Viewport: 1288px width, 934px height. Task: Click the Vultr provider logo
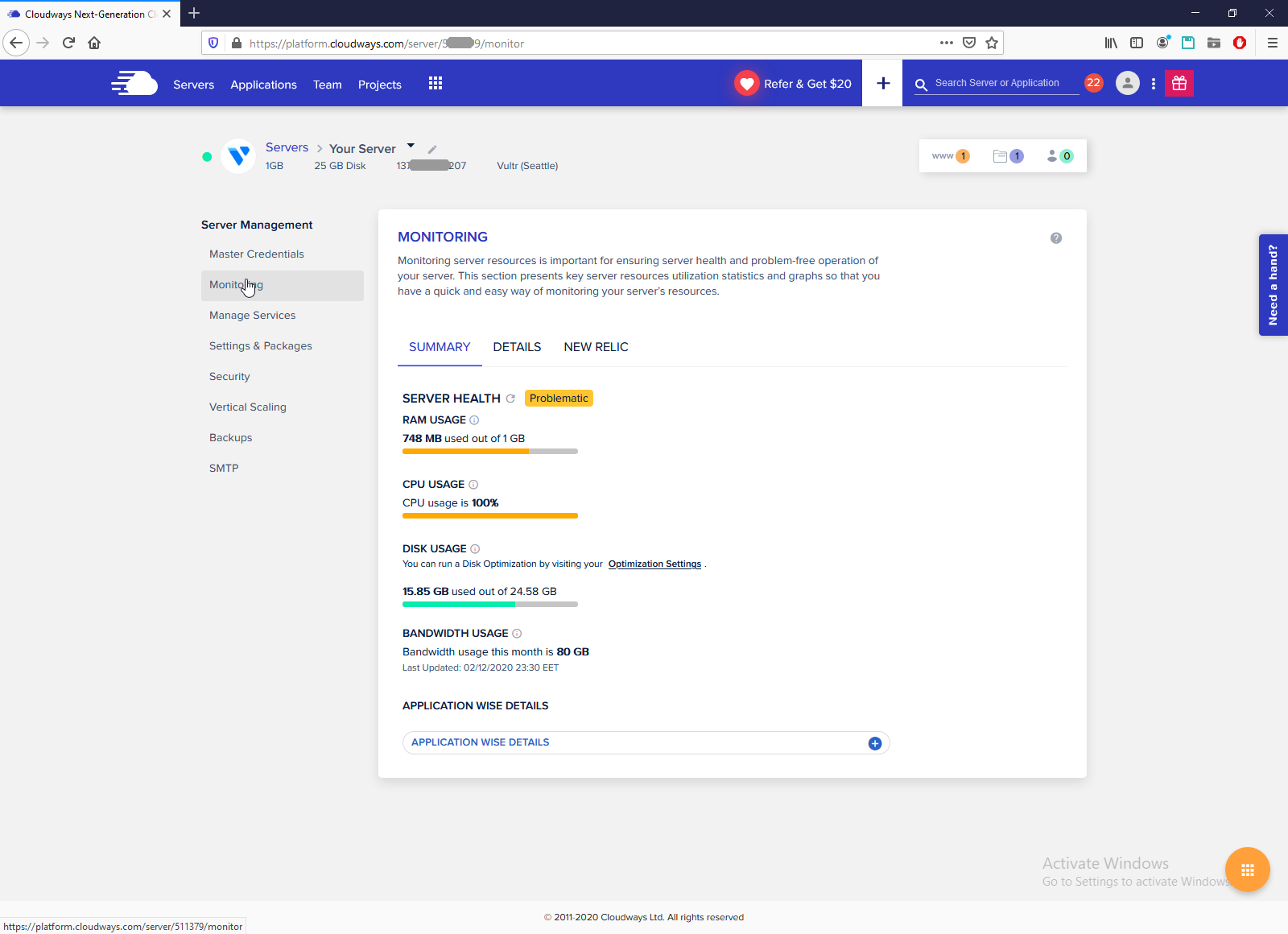tap(238, 156)
